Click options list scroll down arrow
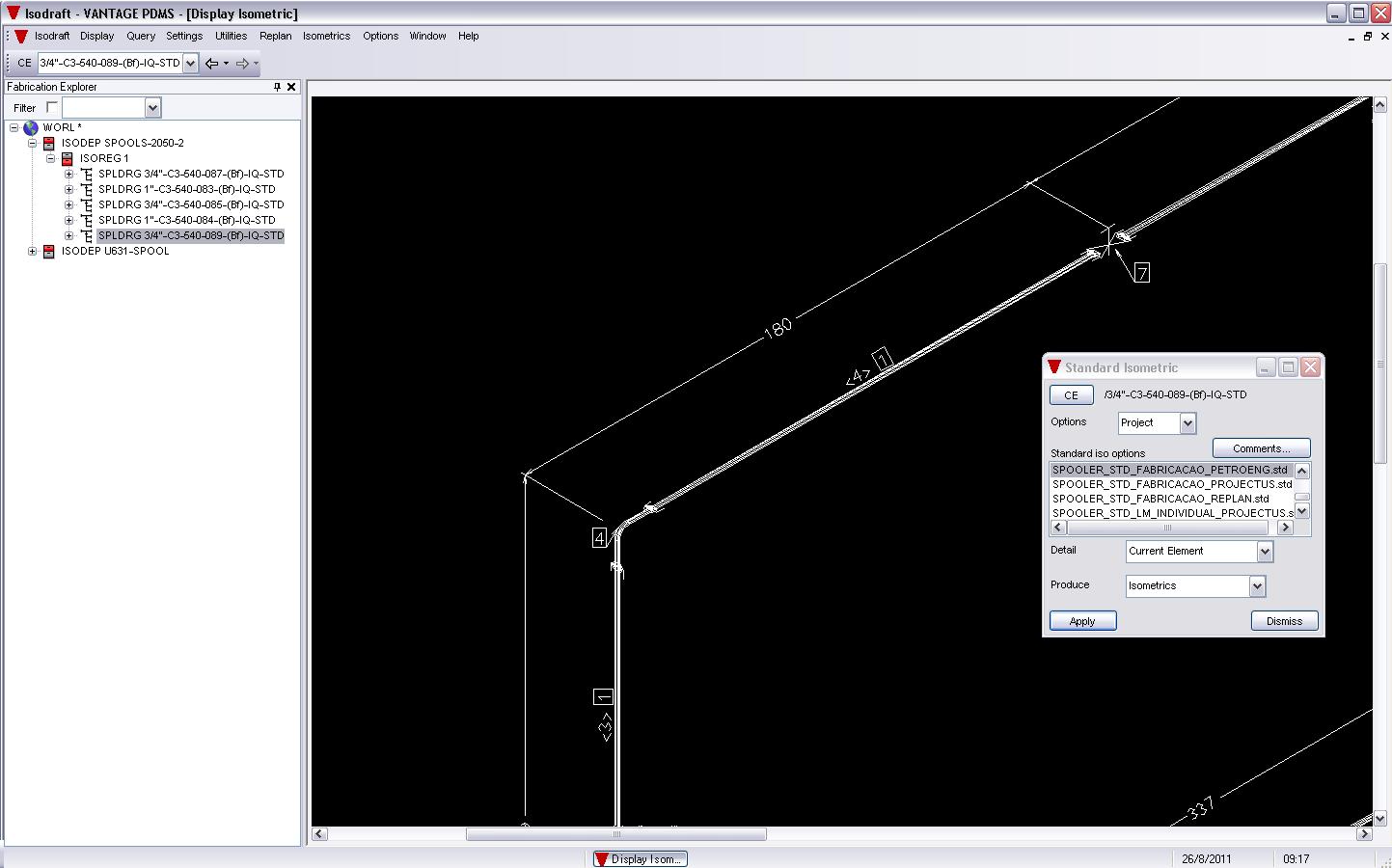 coord(1301,512)
